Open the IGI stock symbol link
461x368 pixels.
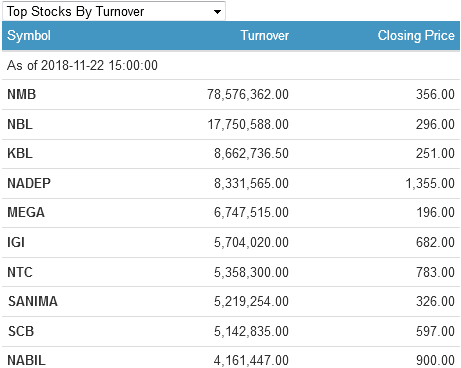[x=16, y=242]
